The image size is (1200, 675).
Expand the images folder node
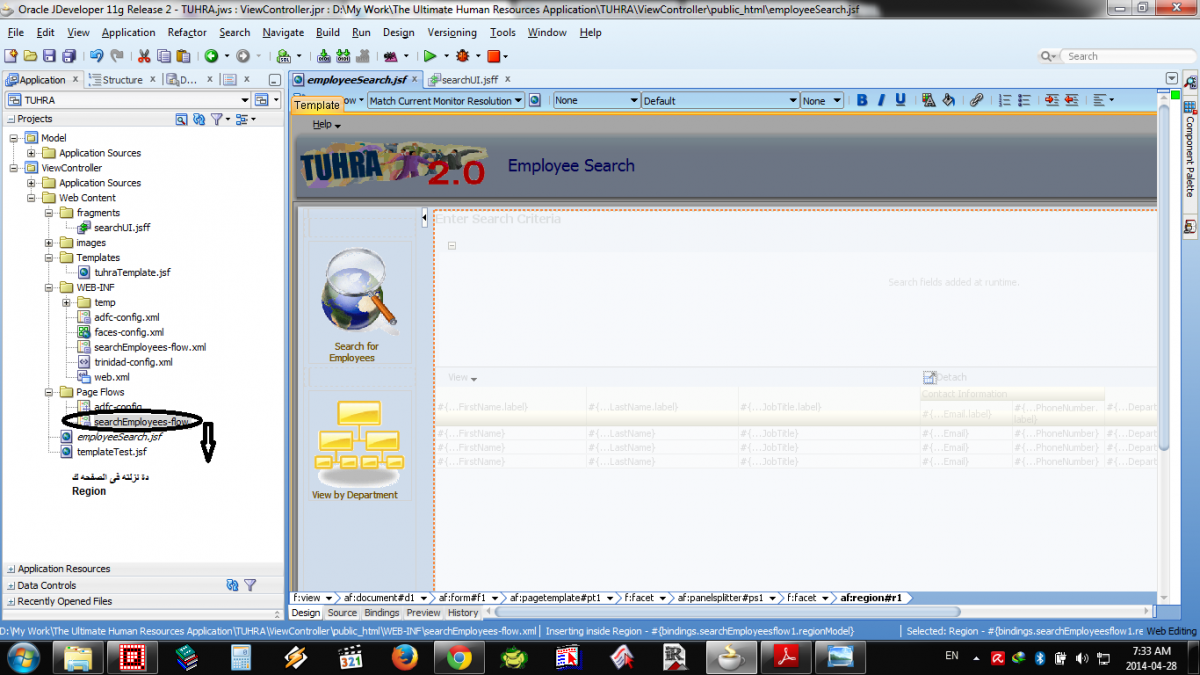pos(49,243)
